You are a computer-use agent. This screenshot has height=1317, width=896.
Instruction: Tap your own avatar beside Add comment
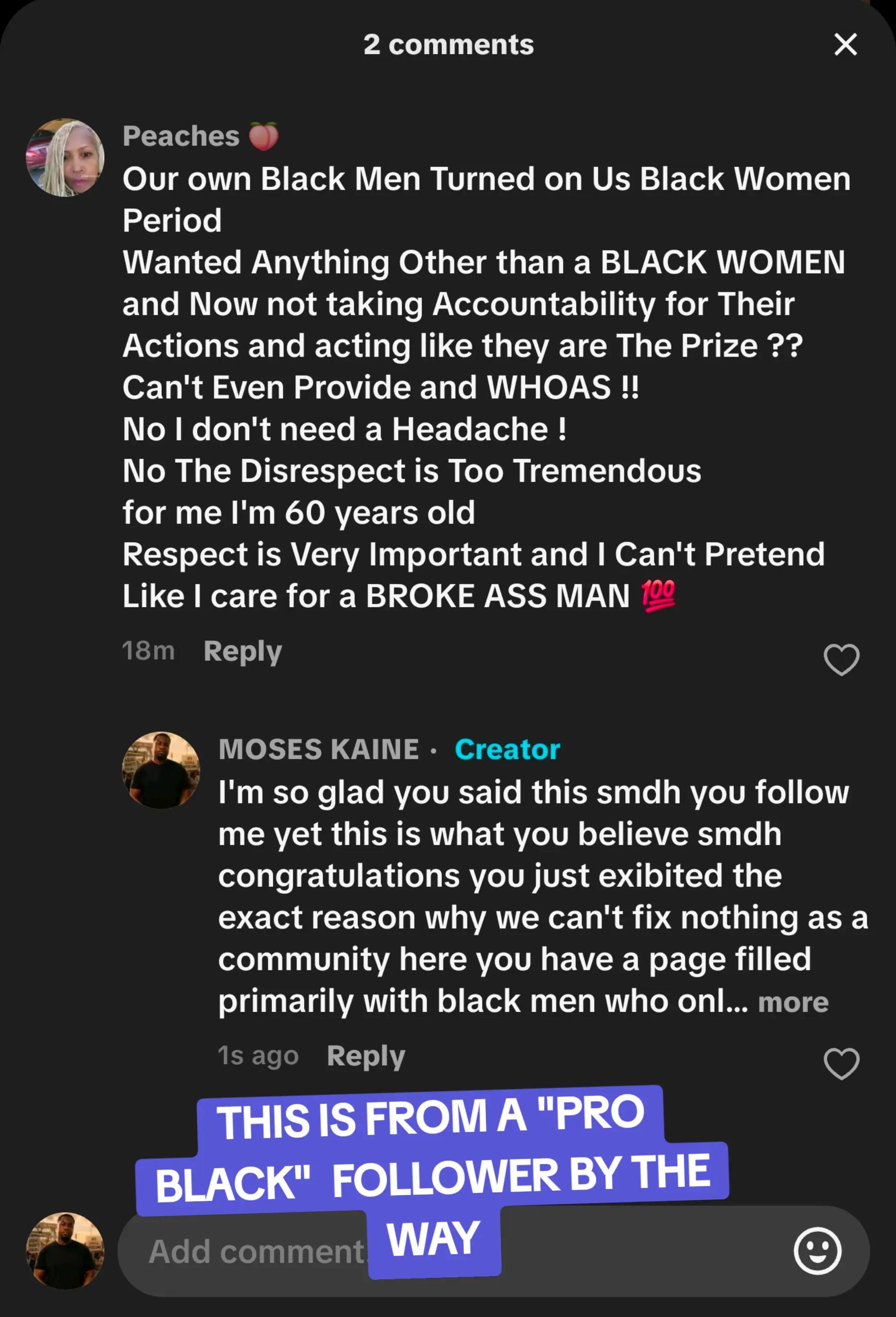click(65, 1250)
